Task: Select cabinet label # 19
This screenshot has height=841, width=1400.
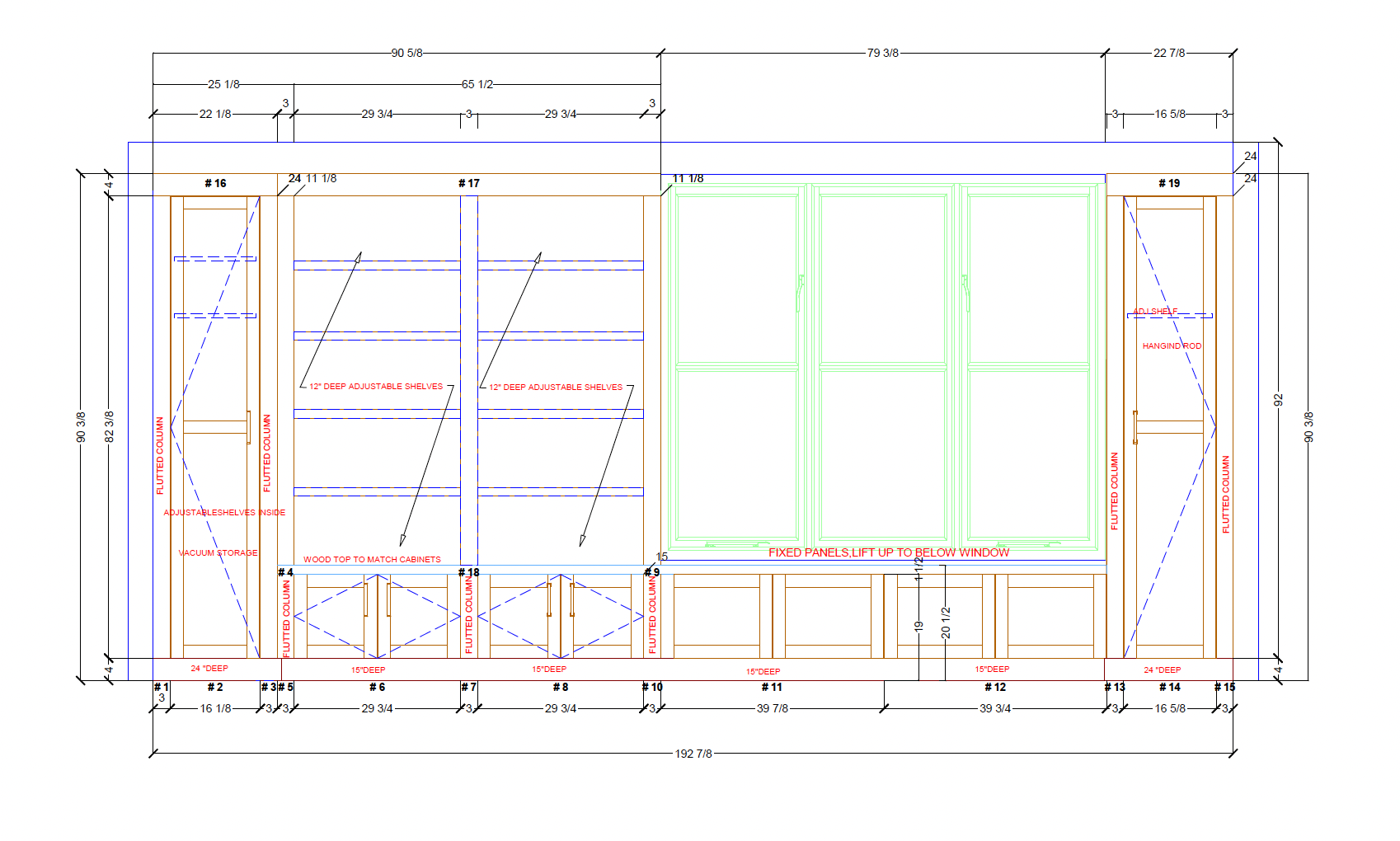Action: (1168, 183)
